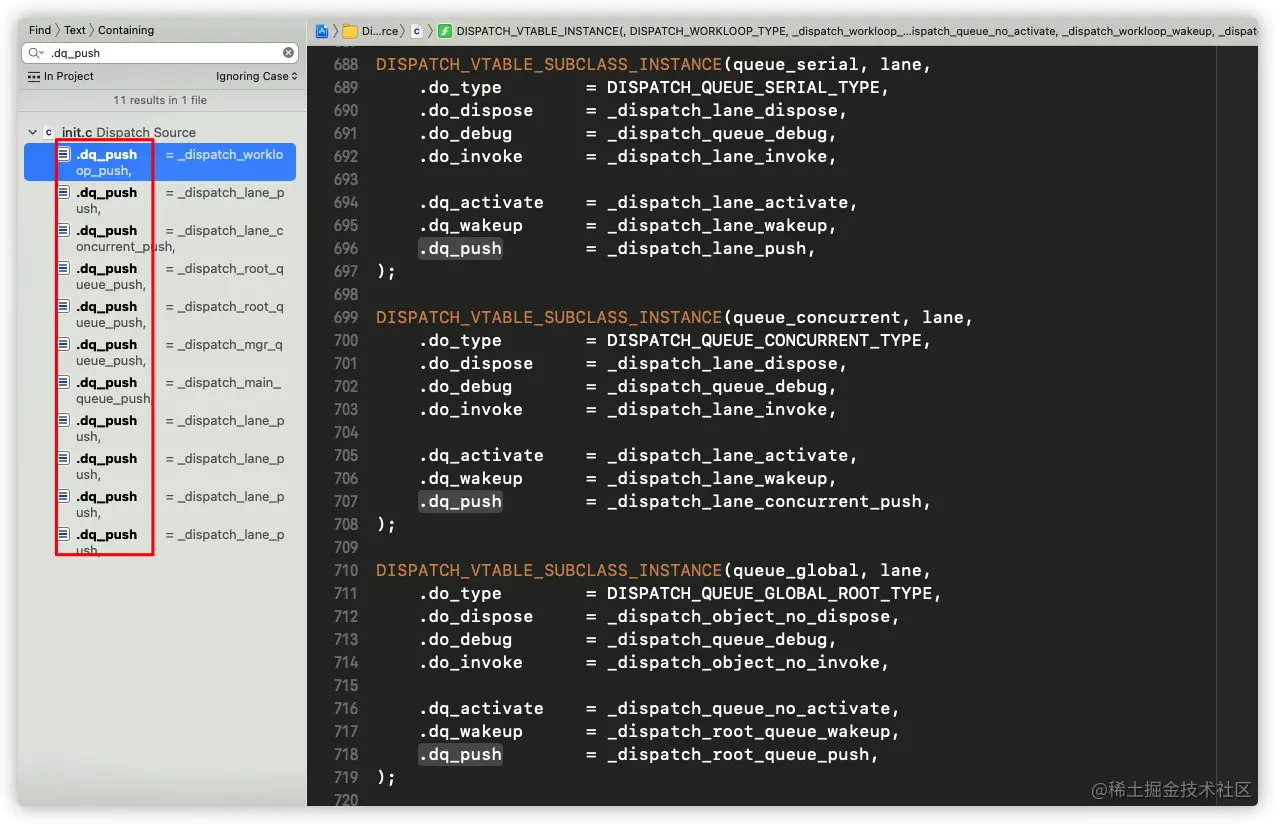Click the '11 results in 1 file' label
Viewport: 1276px width, 824px height.
(x=160, y=100)
